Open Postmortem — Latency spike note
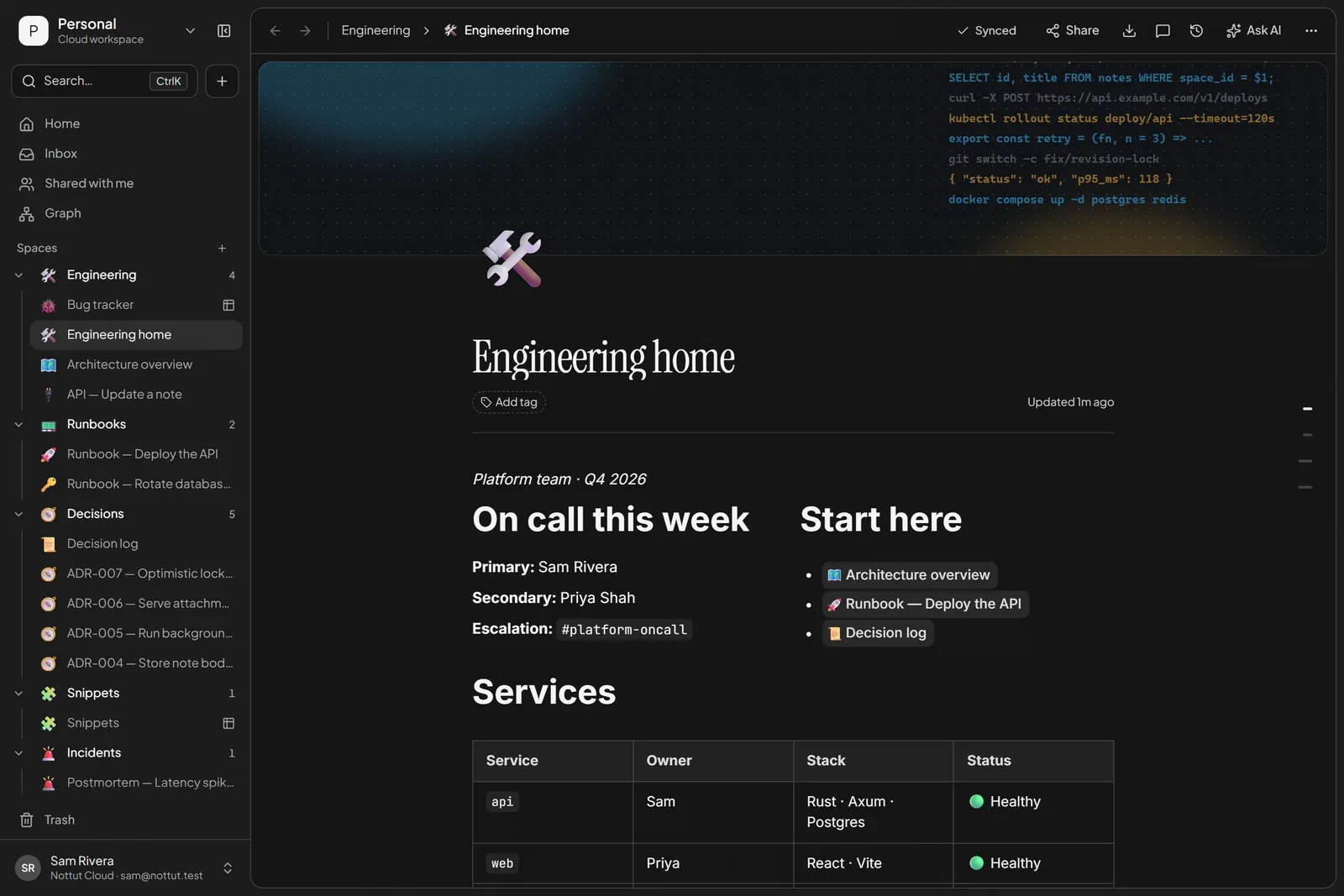 tap(136, 783)
